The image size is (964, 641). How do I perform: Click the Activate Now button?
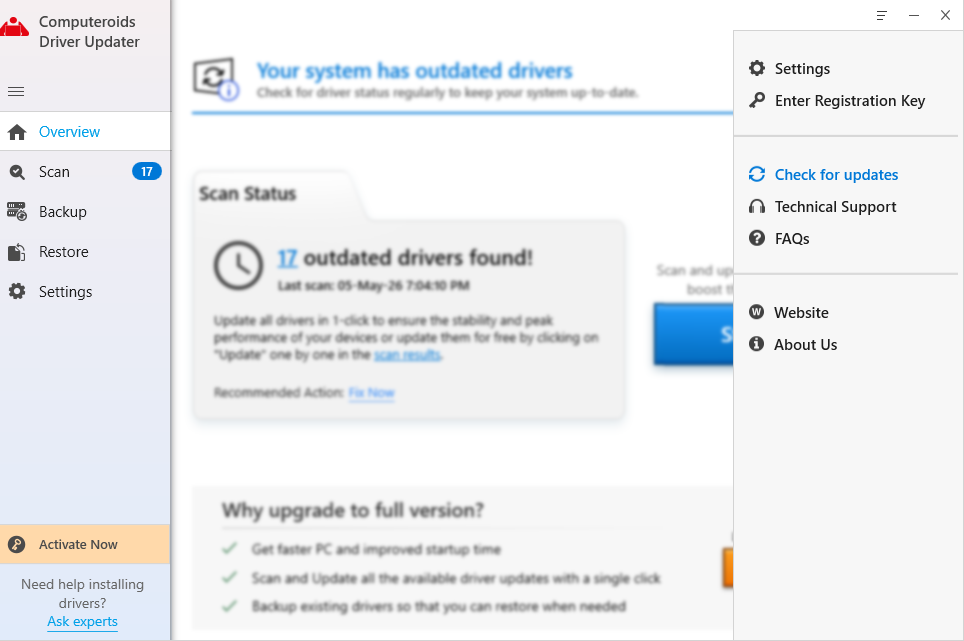85,544
